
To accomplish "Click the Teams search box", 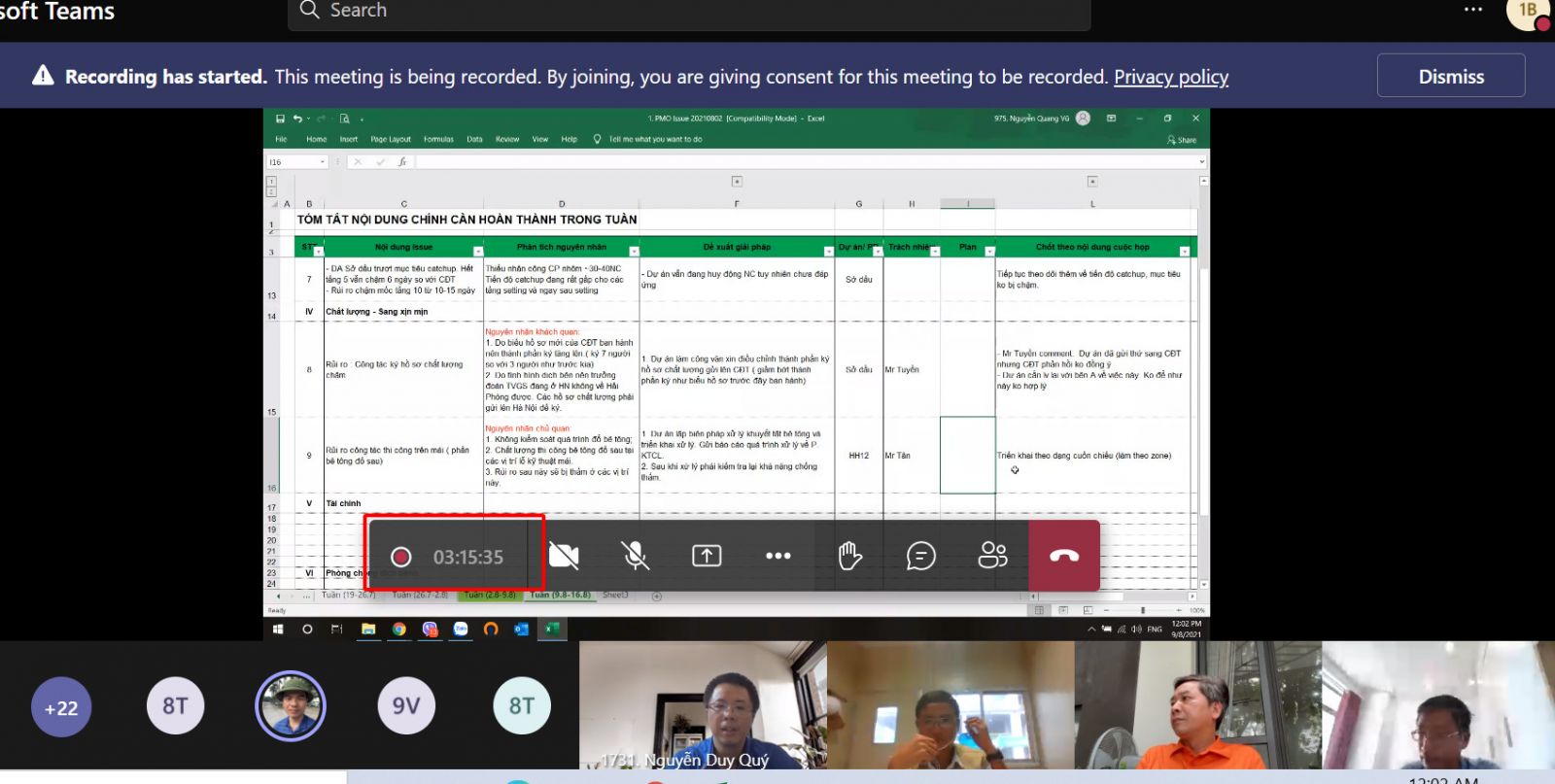I will 689,12.
